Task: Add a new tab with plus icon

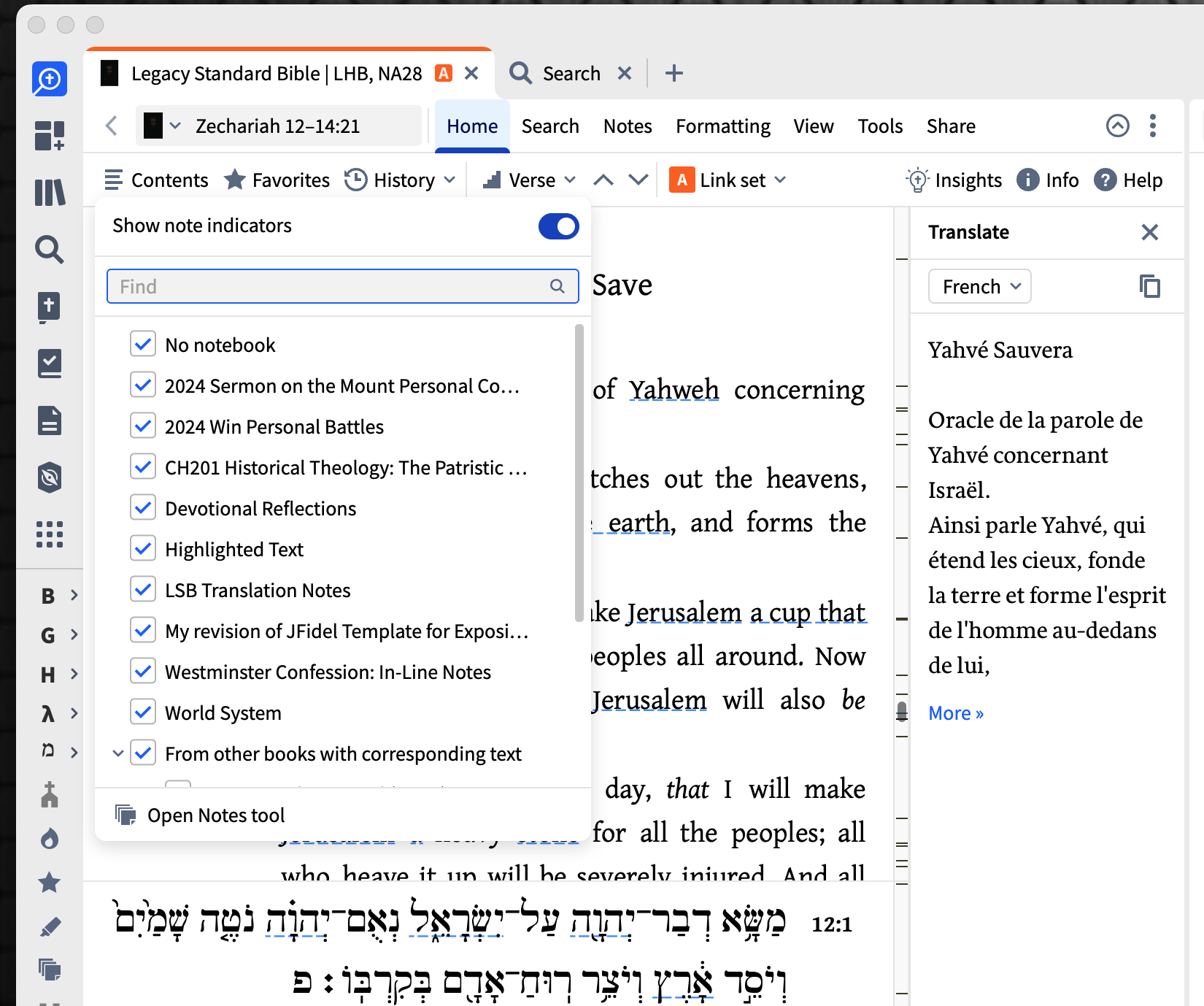Action: point(674,73)
